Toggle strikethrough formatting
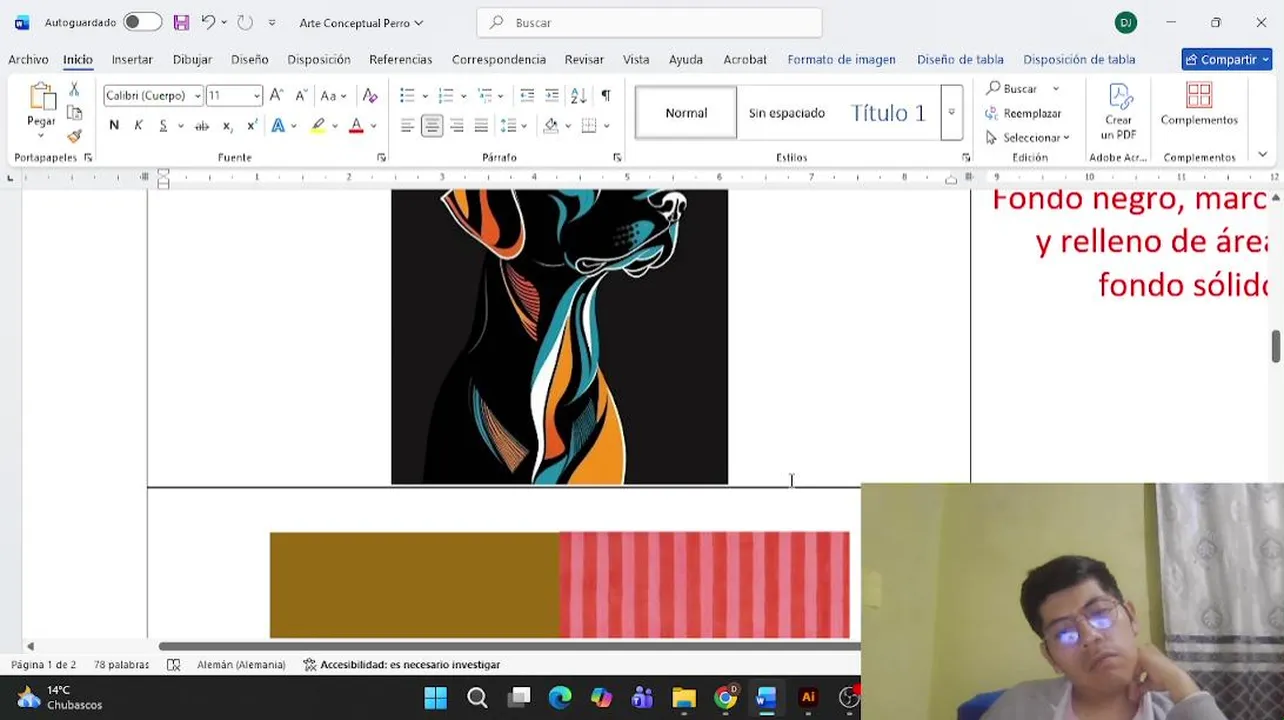The image size is (1284, 720). pos(202,126)
